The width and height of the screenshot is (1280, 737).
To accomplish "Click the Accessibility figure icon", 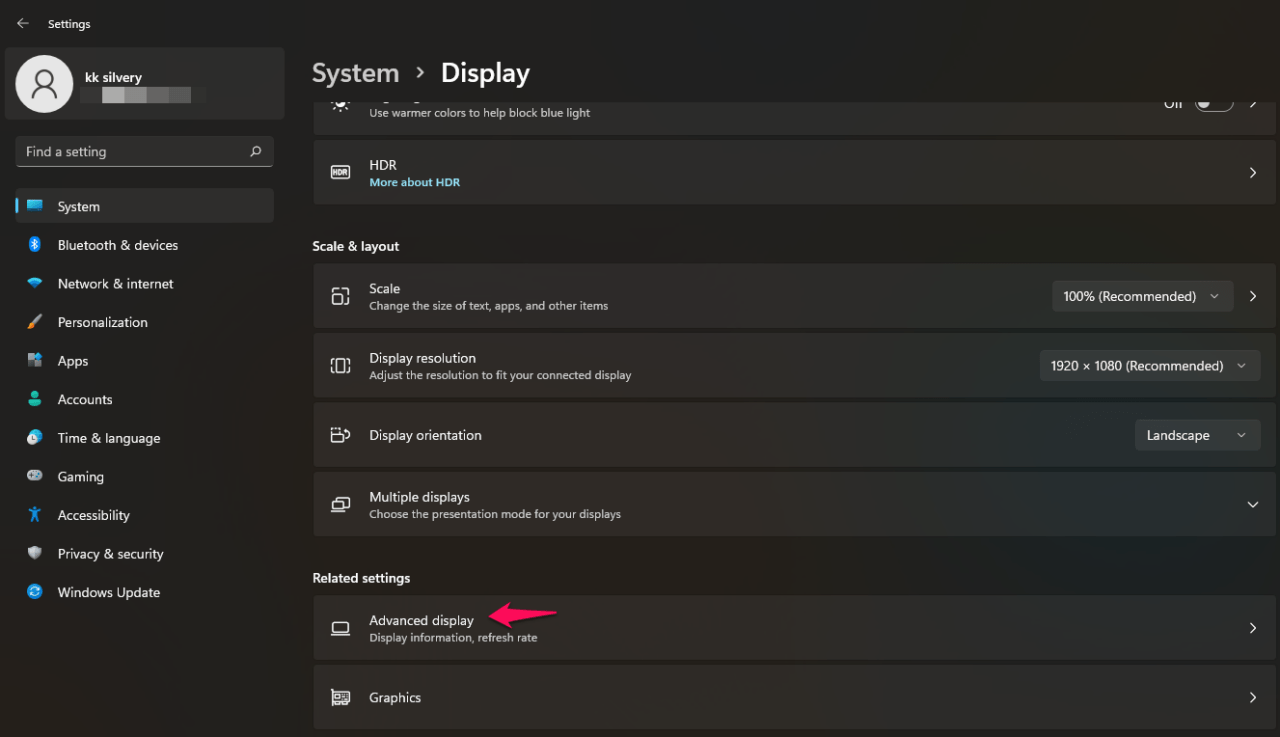I will pos(35,515).
